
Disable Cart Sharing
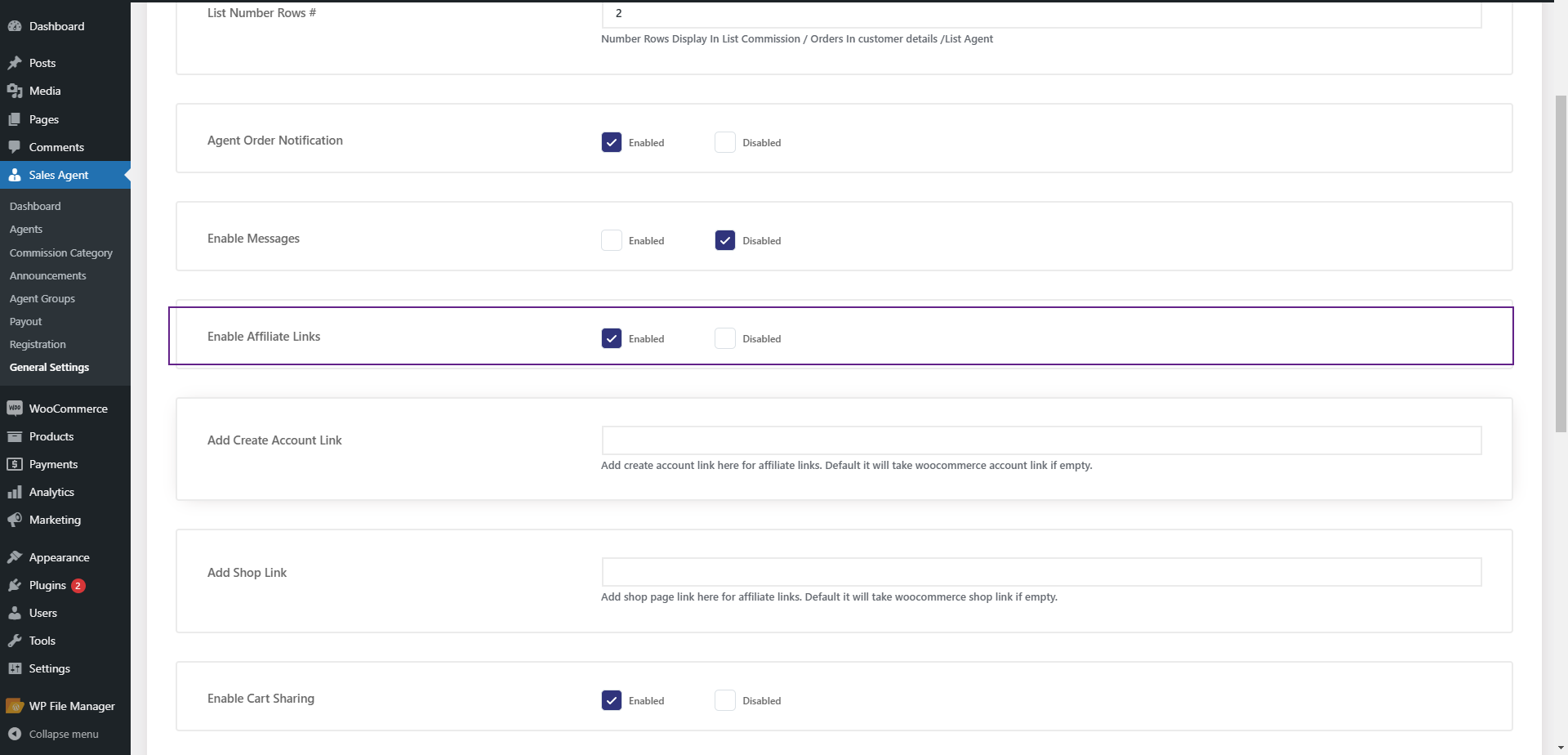724,699
